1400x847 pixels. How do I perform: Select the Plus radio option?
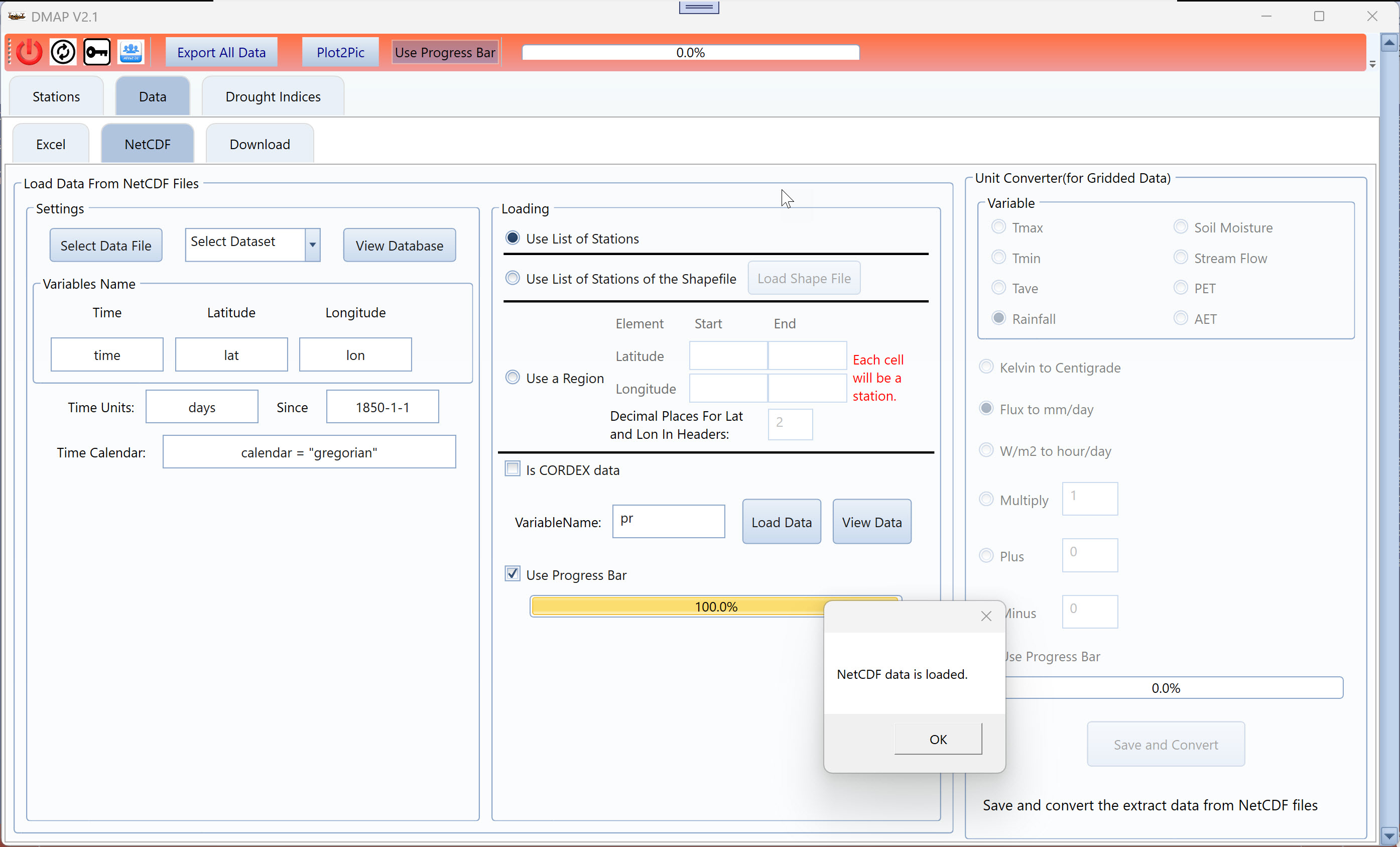986,556
